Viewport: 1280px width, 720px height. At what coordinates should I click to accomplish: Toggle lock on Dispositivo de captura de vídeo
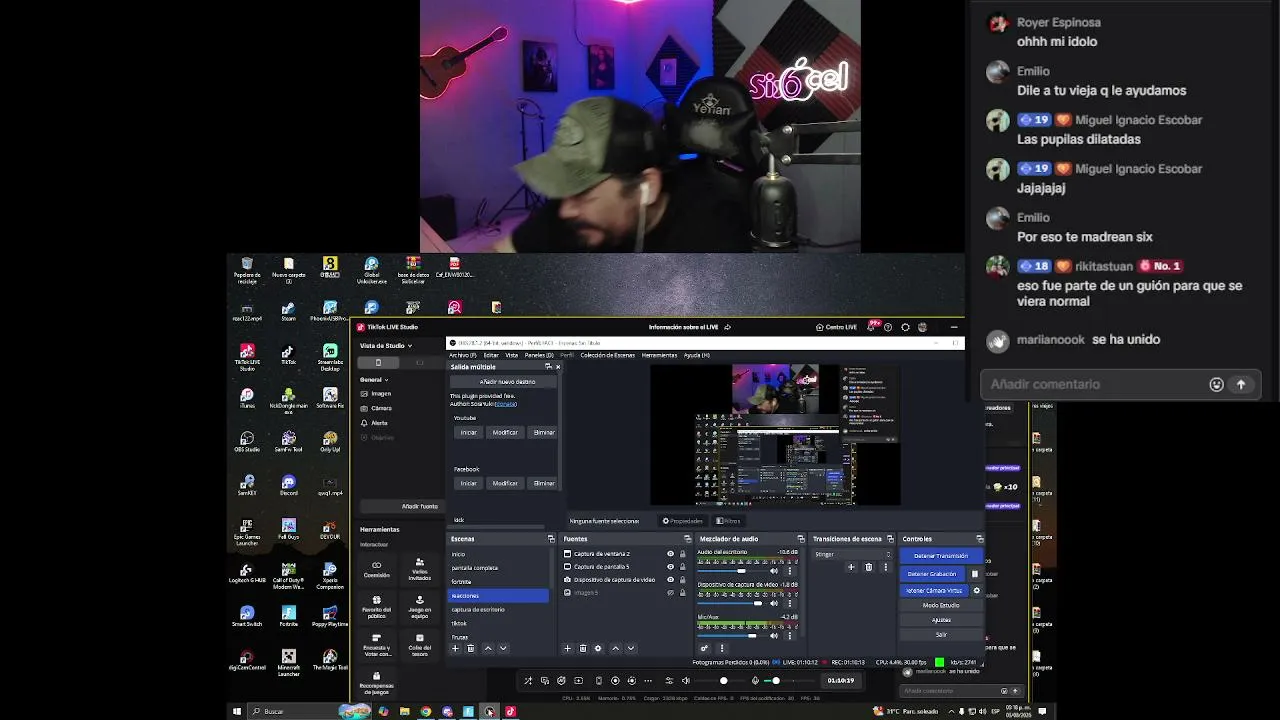pos(683,580)
